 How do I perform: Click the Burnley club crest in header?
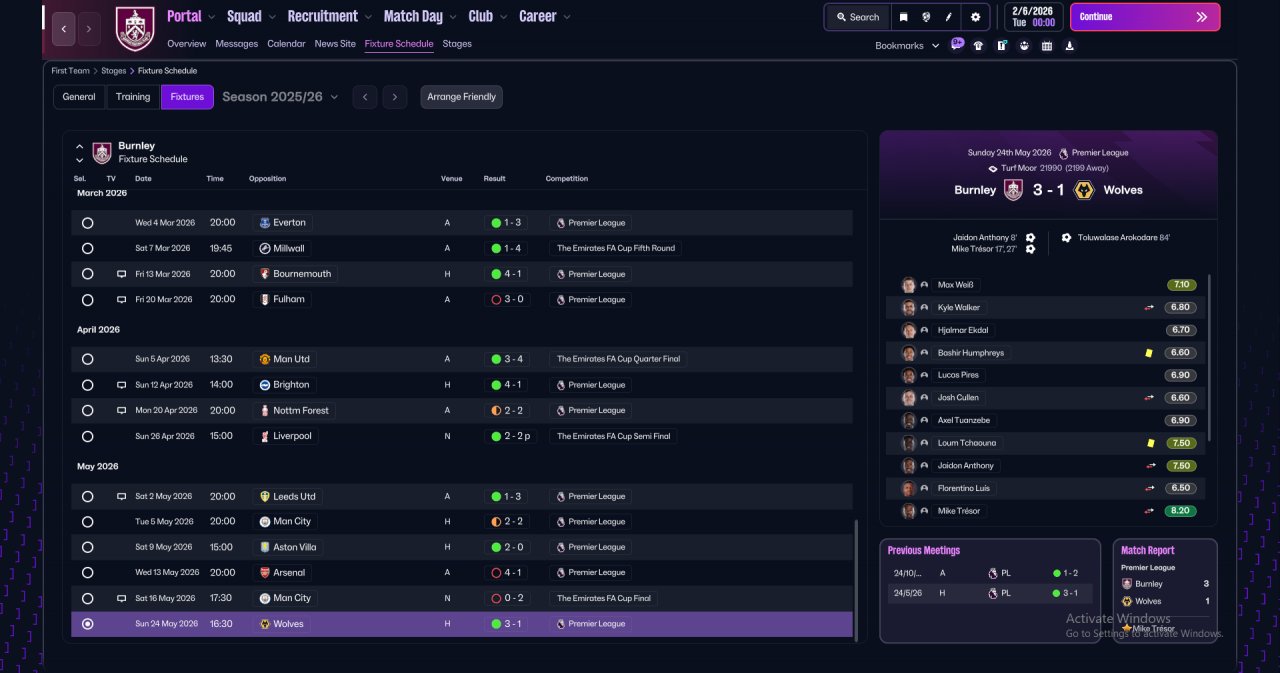click(x=135, y=29)
